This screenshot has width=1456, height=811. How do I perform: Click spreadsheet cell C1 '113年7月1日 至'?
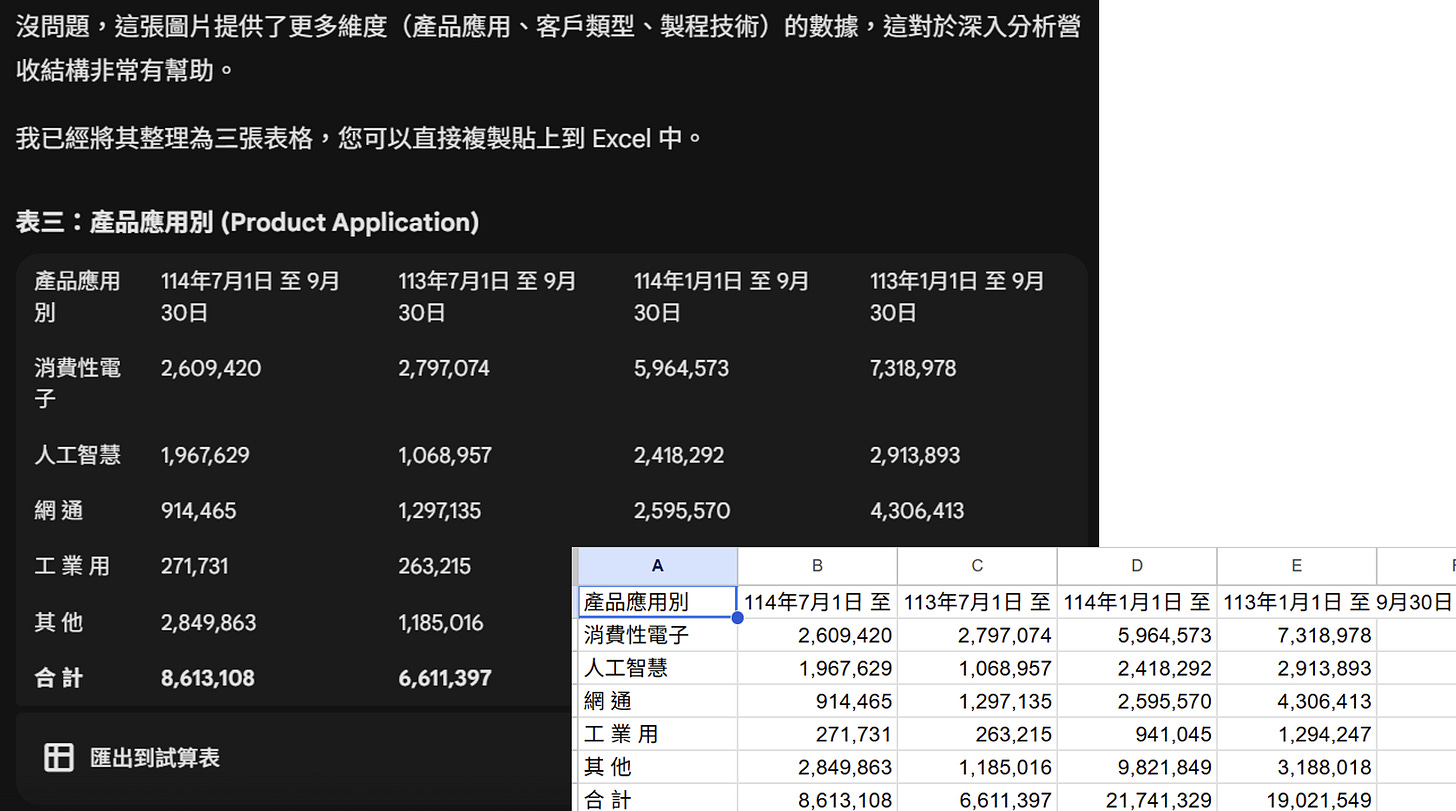977,602
